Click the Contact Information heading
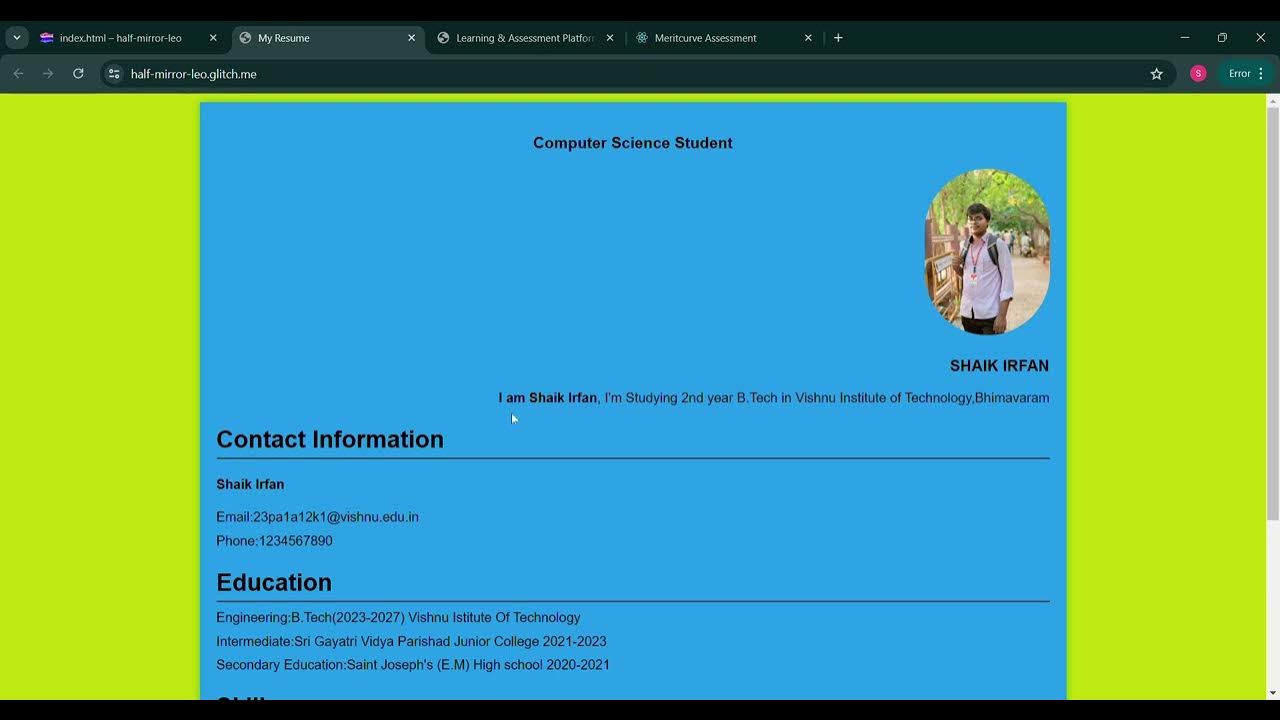Image resolution: width=1280 pixels, height=720 pixels. pos(330,439)
